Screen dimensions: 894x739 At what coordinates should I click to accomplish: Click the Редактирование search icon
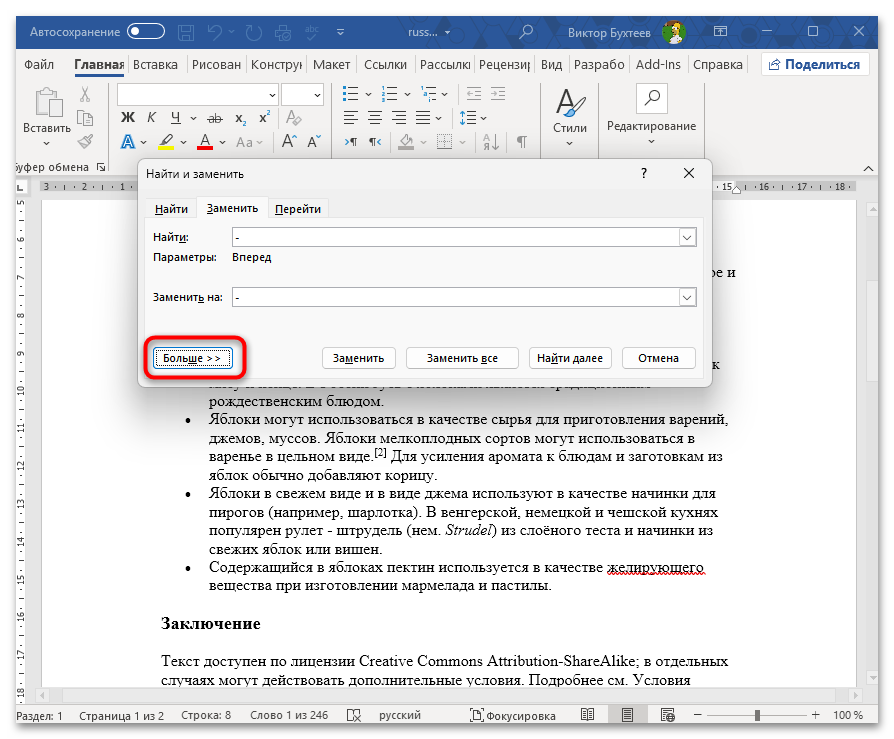coord(651,100)
